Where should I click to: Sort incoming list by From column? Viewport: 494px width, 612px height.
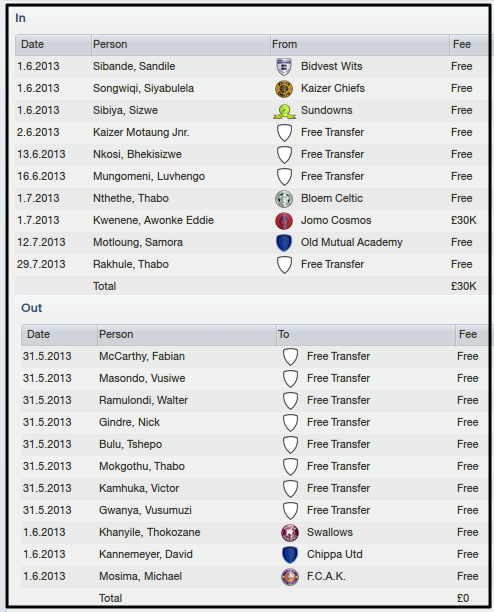coord(360,44)
